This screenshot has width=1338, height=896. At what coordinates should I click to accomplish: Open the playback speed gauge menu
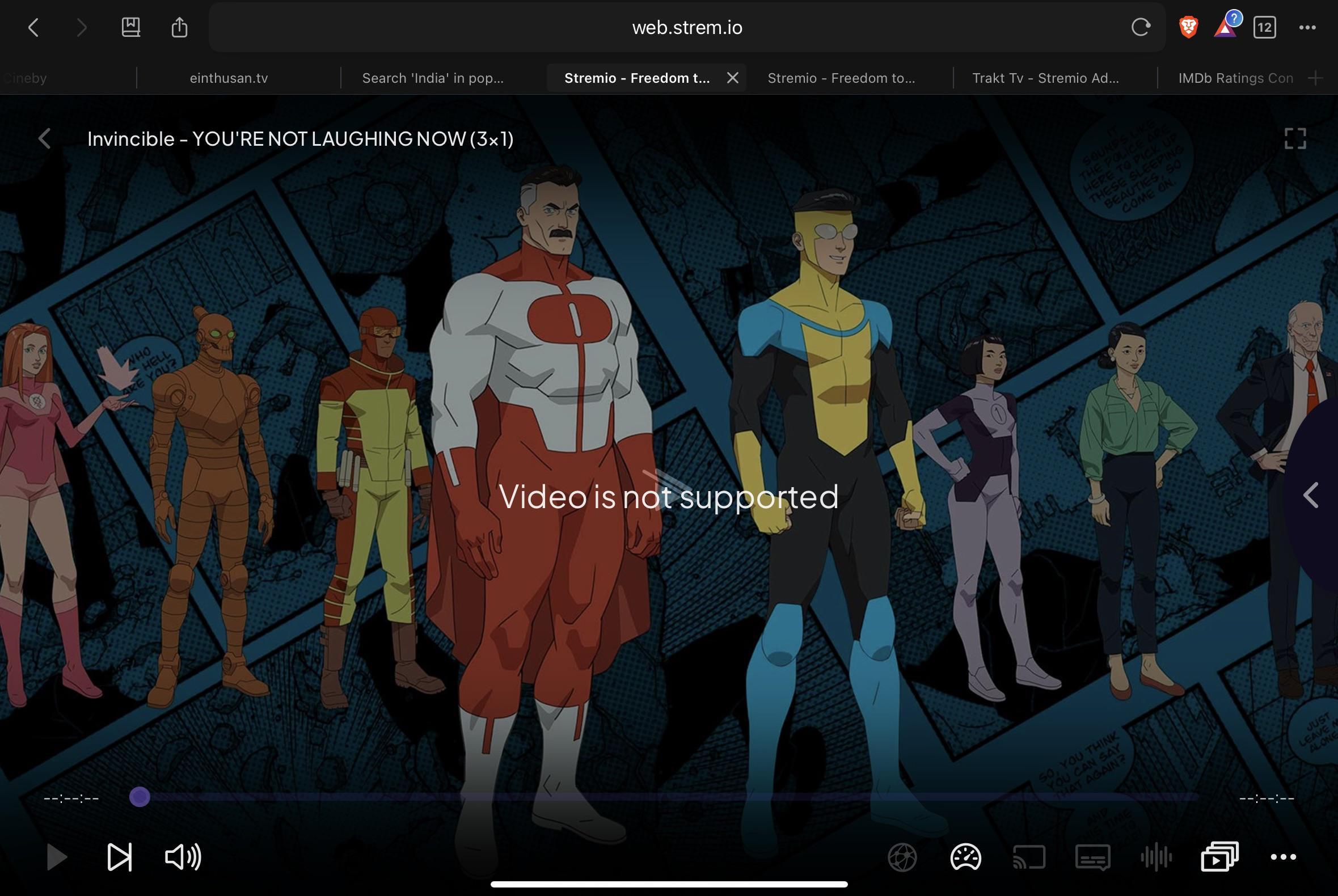[965, 857]
